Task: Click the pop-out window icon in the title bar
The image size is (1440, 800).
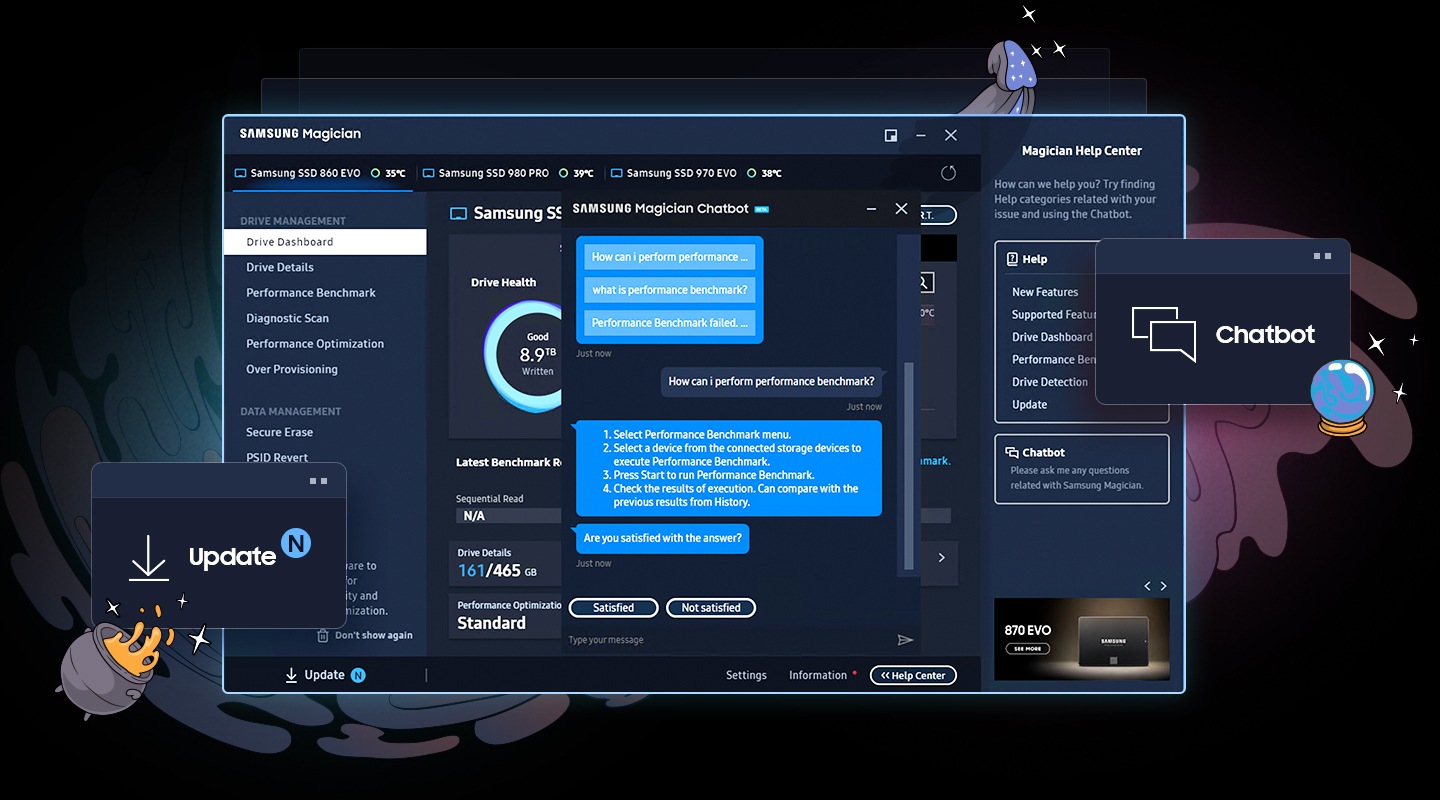Action: pyautogui.click(x=890, y=134)
